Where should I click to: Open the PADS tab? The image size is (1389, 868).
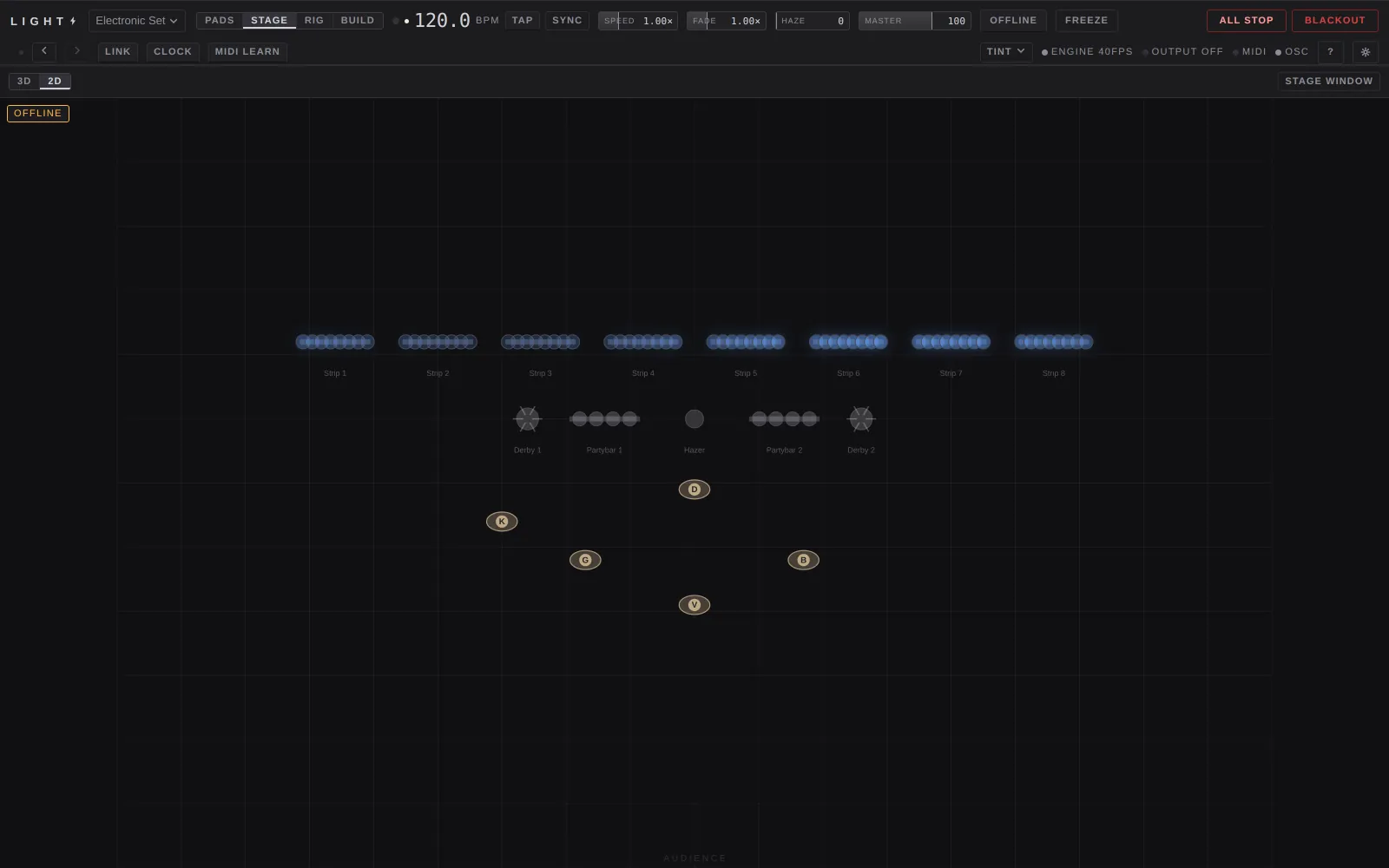(220, 20)
